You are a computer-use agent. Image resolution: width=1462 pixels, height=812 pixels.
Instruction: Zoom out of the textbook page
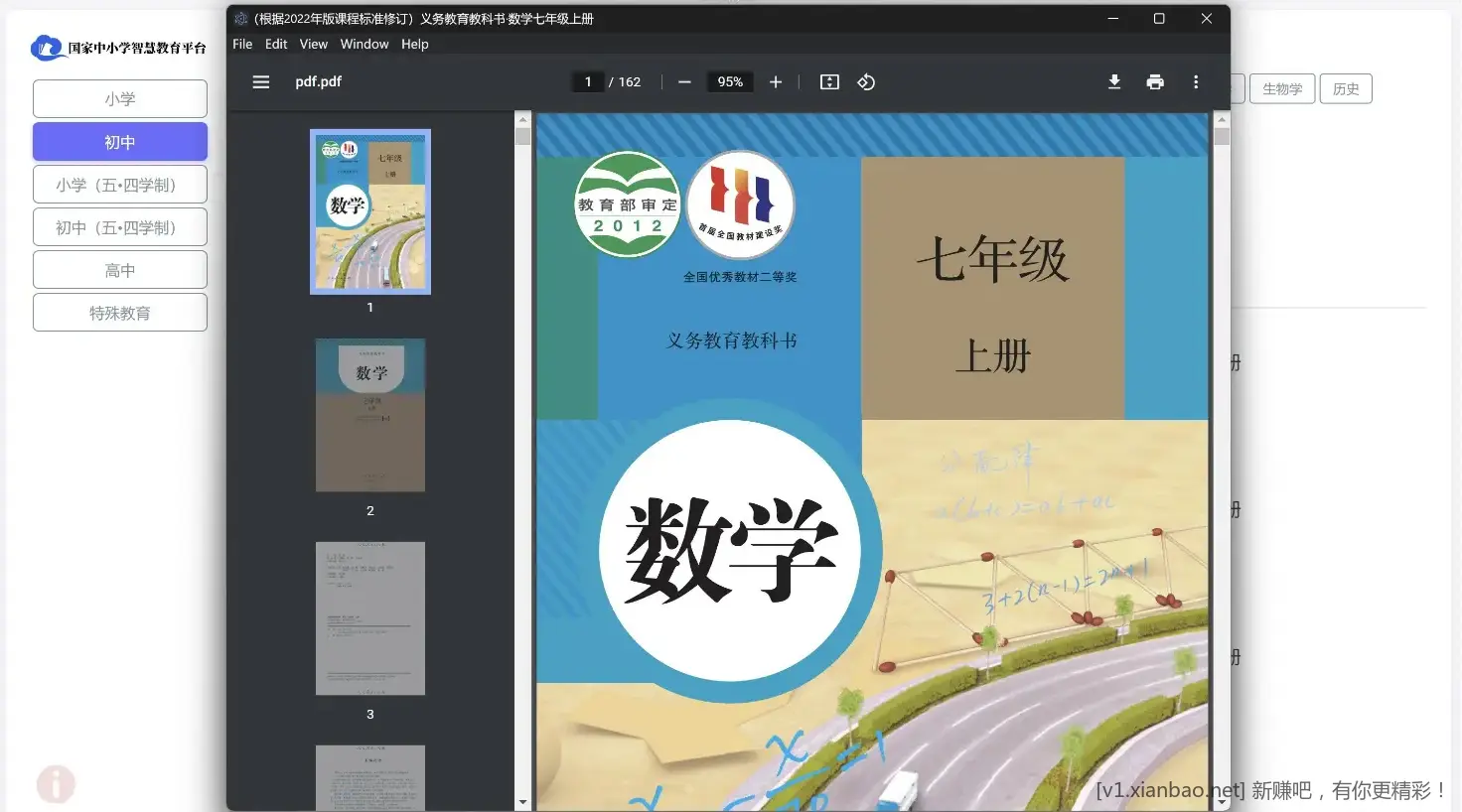click(684, 82)
